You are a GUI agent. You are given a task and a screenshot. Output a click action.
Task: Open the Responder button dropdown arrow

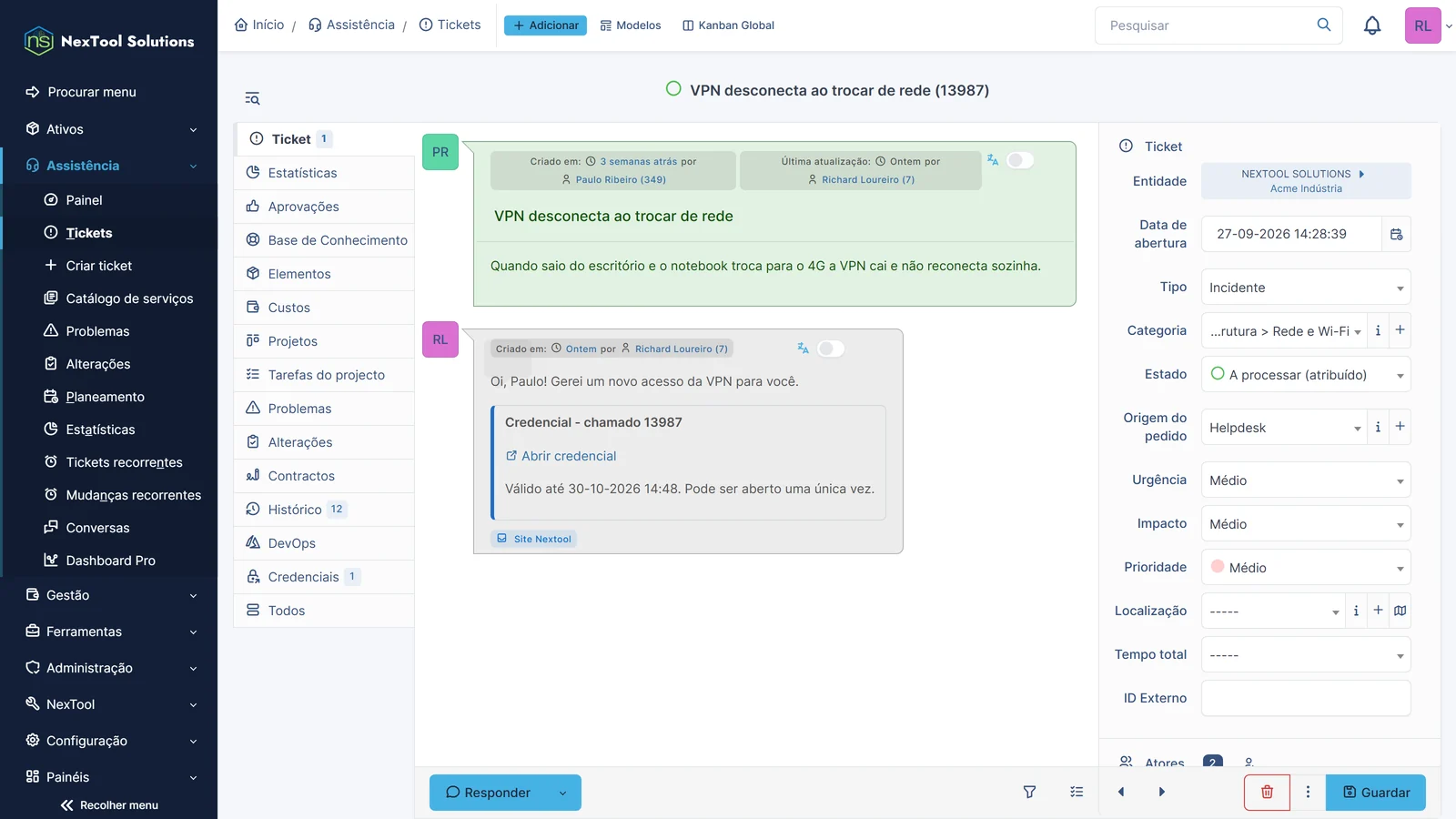click(x=562, y=793)
